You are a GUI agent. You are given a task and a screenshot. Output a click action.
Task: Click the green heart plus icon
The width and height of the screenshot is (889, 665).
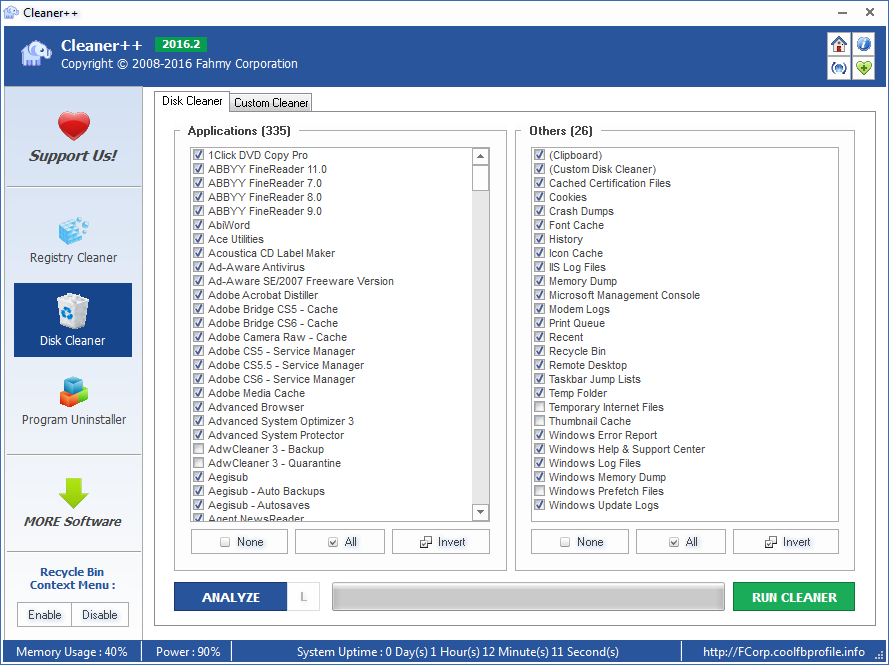(863, 69)
